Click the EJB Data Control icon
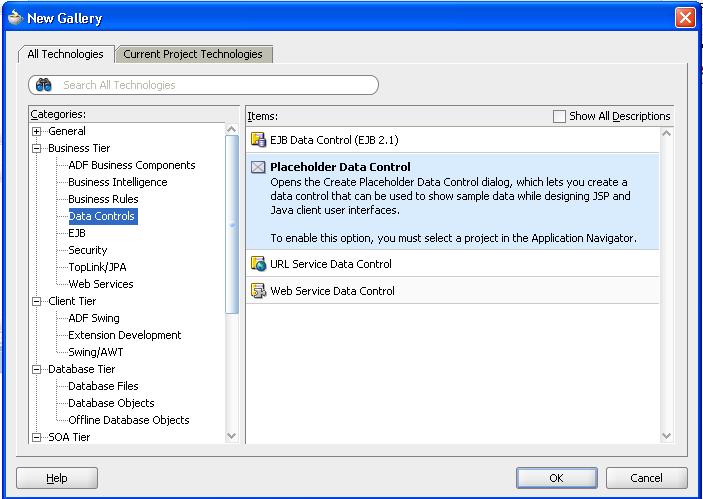The image size is (703, 499). point(258,140)
